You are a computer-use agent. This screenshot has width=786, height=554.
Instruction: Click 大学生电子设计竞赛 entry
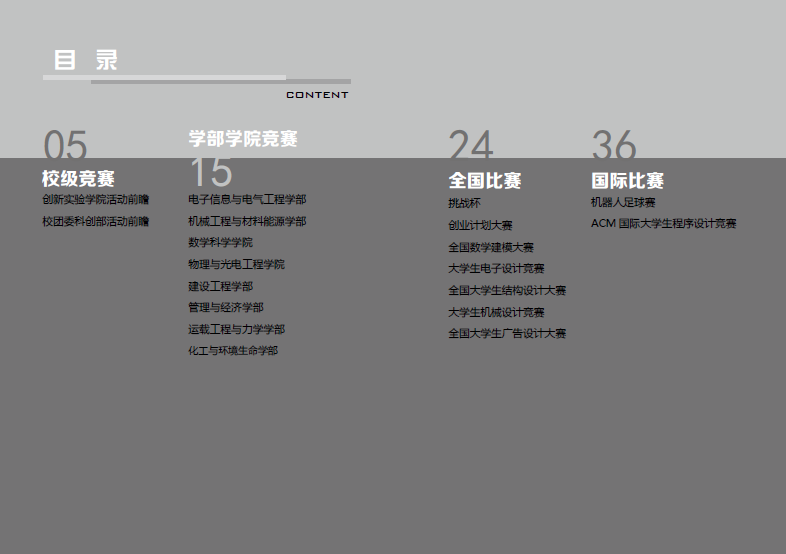point(496,269)
